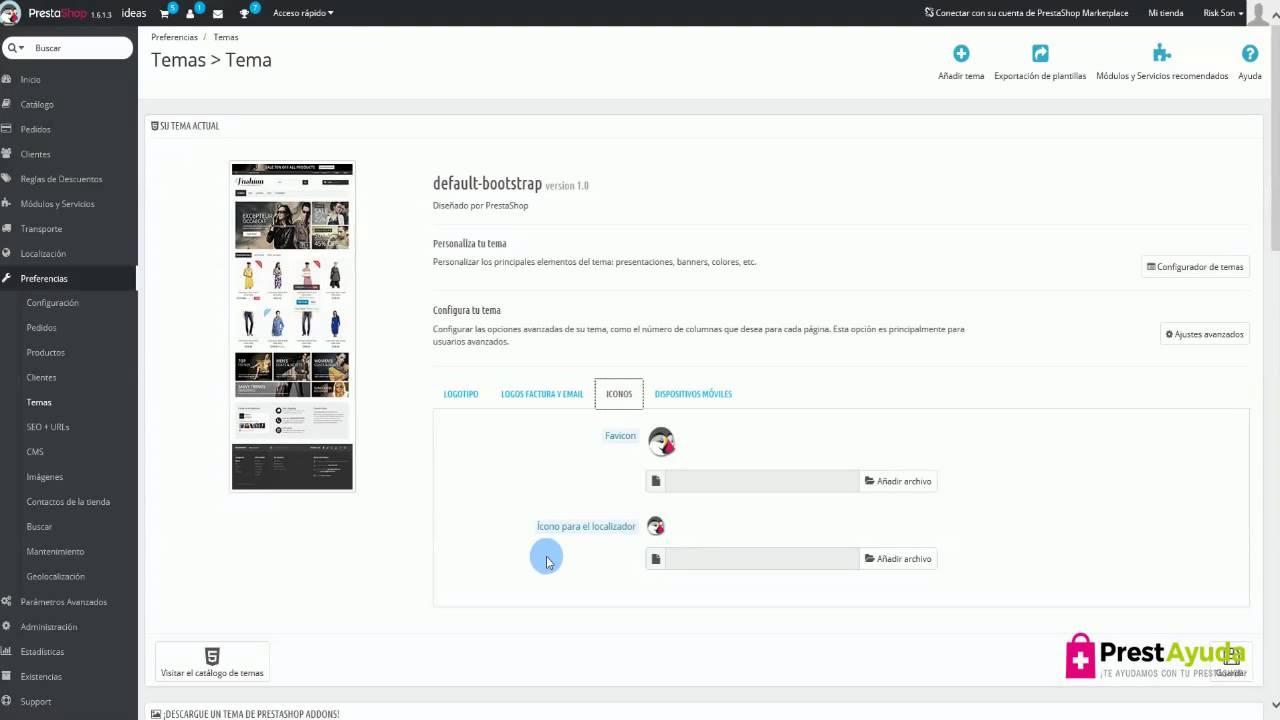Screen dimensions: 1280x720
Task: Open the customer notifications icon
Action: pos(192,13)
